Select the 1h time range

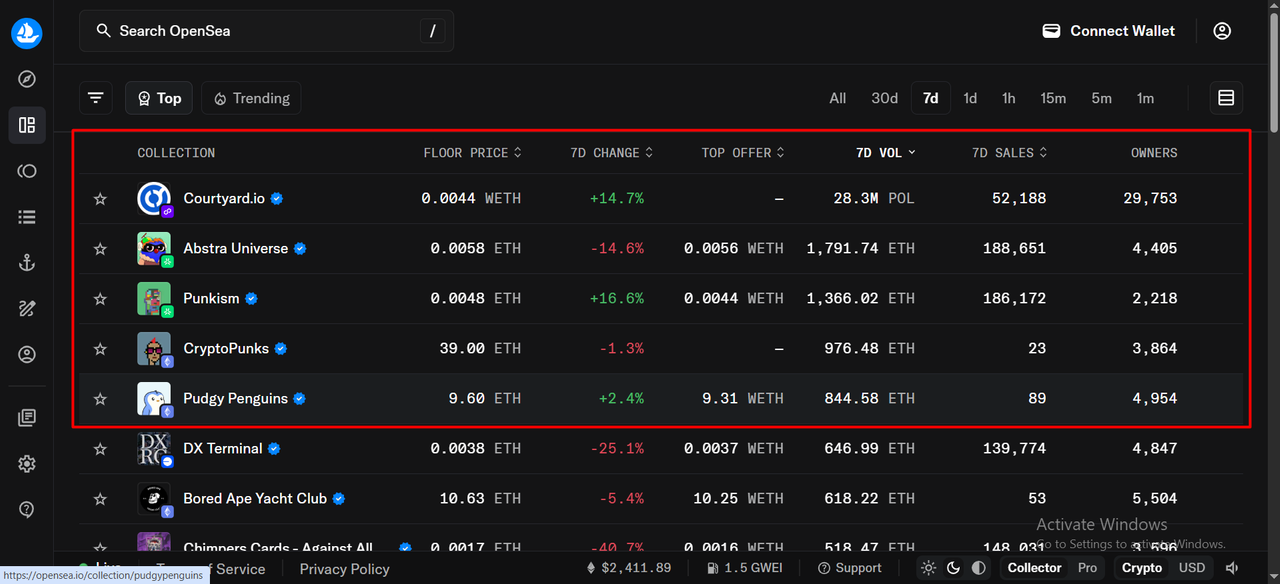[1009, 98]
